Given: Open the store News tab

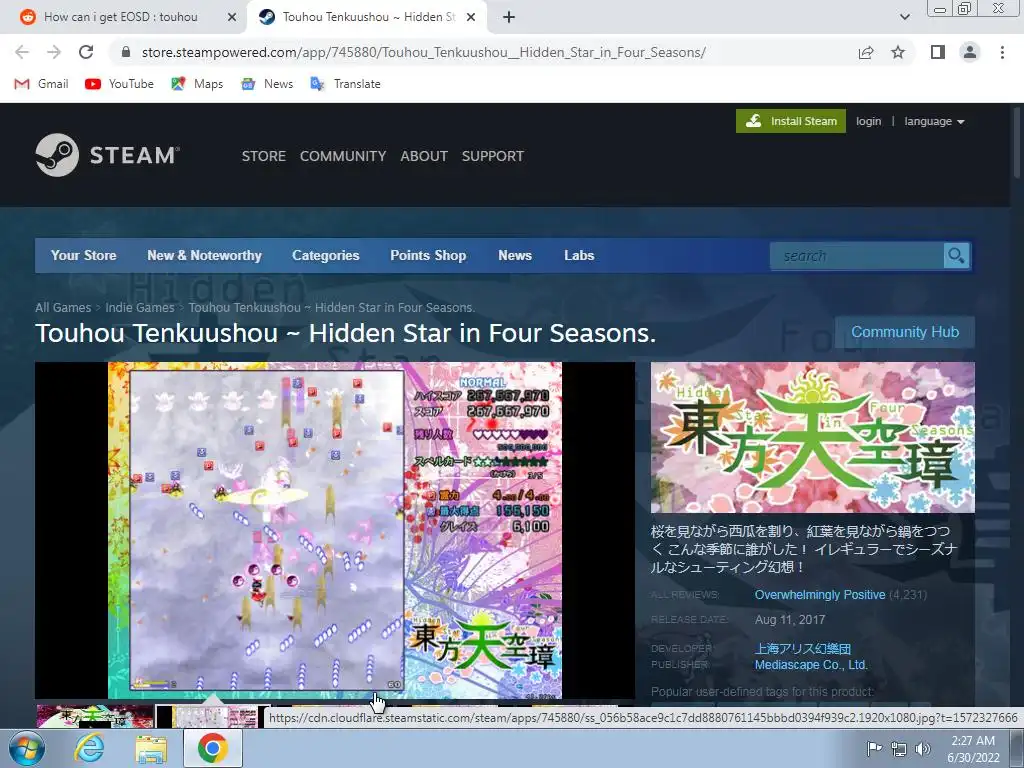Looking at the screenshot, I should pos(515,255).
